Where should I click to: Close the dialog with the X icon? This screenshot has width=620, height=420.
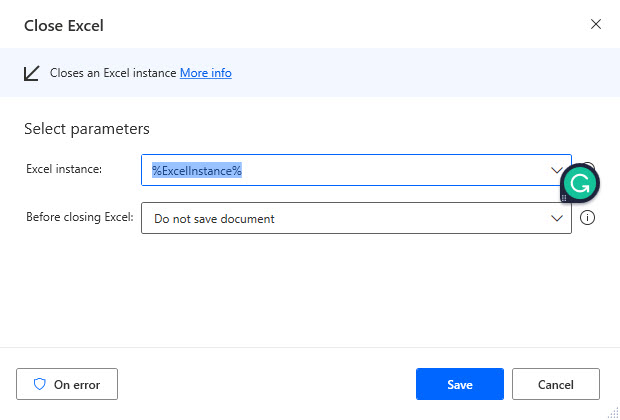(596, 24)
